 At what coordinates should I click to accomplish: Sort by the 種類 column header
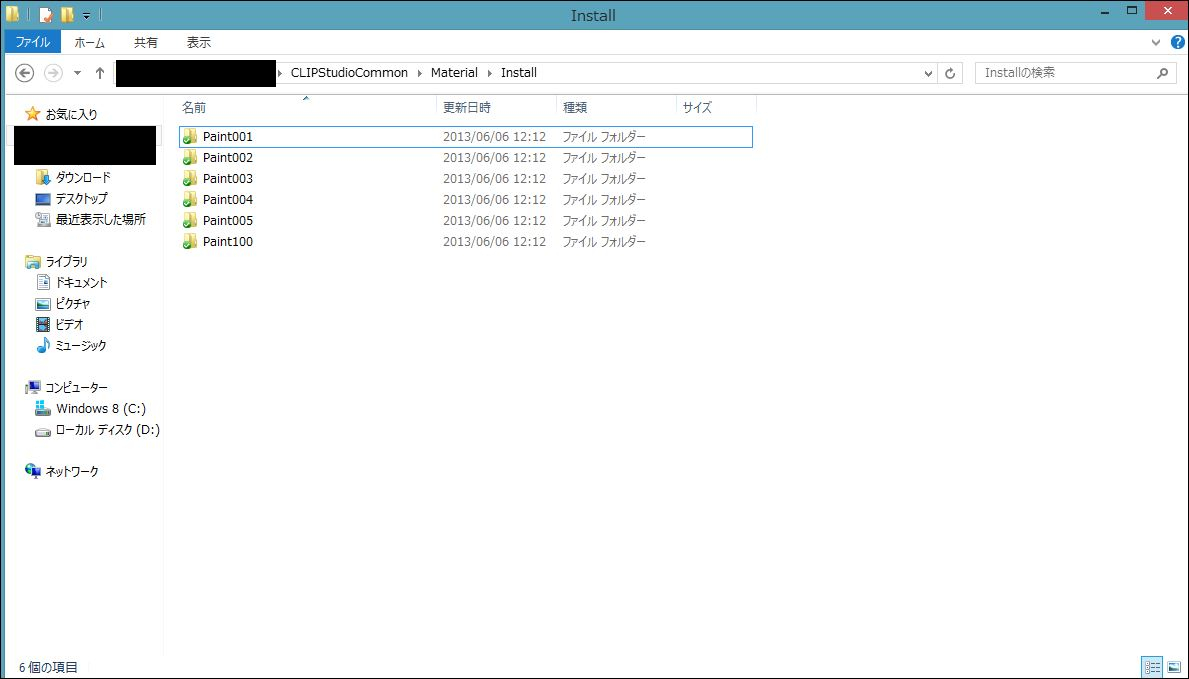click(616, 108)
